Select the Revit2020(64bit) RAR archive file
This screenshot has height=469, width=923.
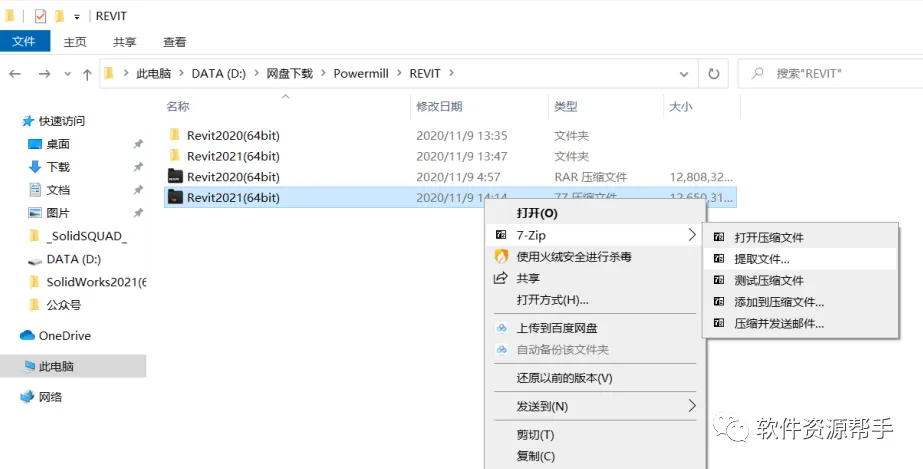[x=233, y=177]
